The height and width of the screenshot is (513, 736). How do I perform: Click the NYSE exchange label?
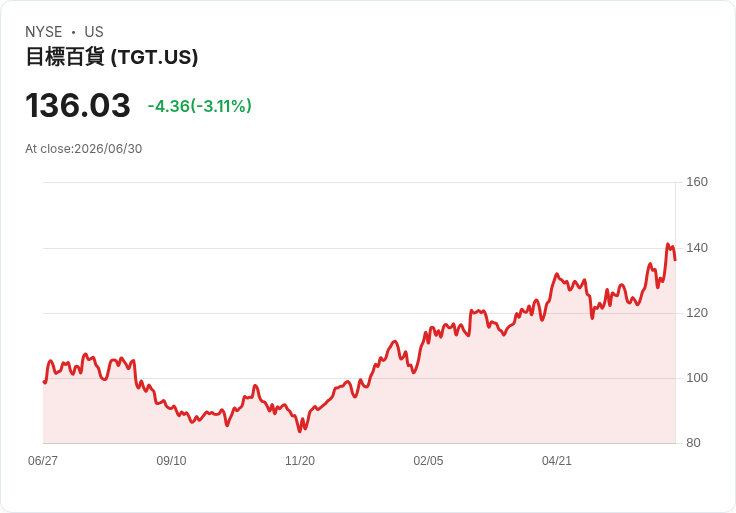44,32
